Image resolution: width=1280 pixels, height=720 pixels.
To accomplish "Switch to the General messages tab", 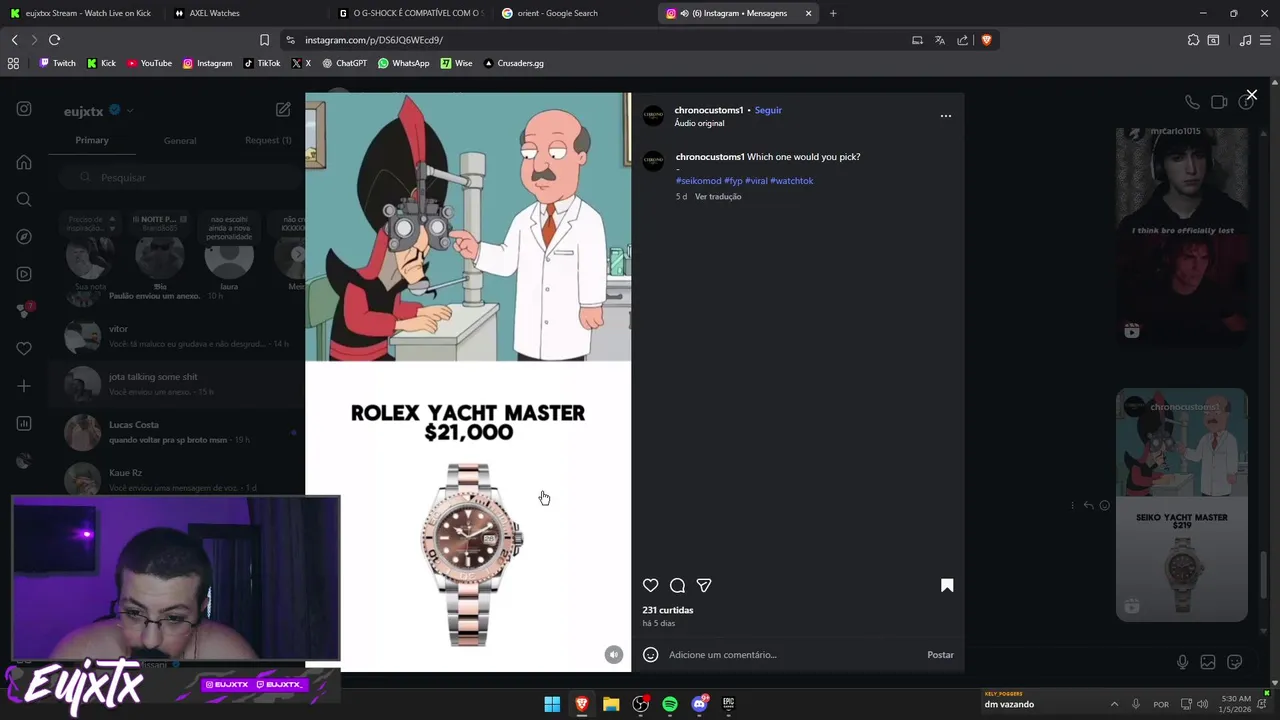I will (180, 141).
